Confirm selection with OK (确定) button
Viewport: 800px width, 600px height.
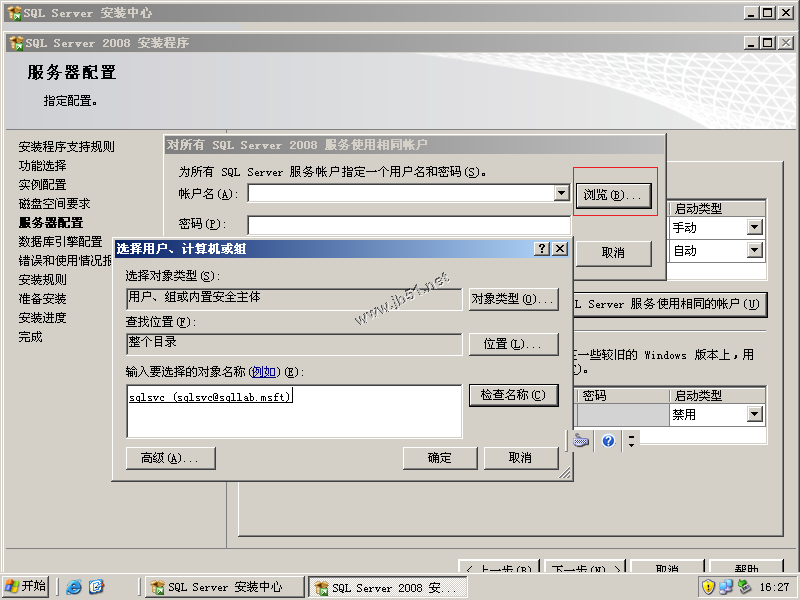440,458
